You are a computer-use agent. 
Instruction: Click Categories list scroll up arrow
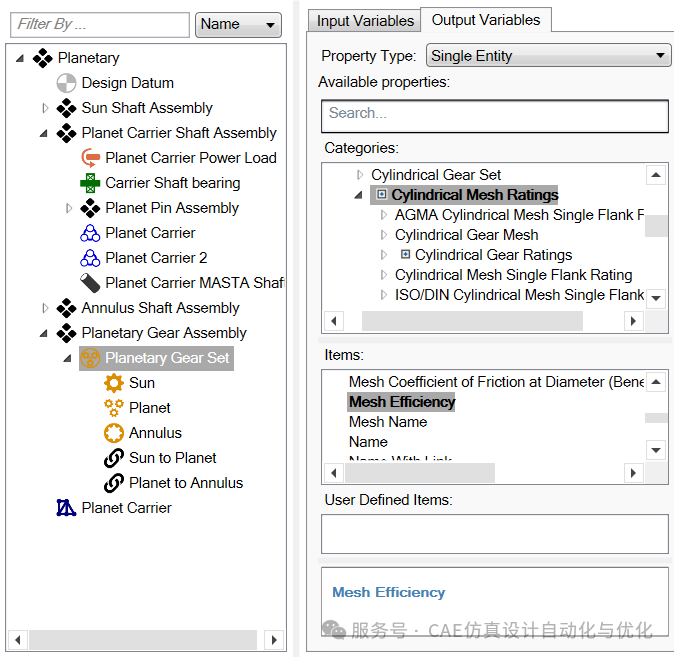tap(656, 175)
